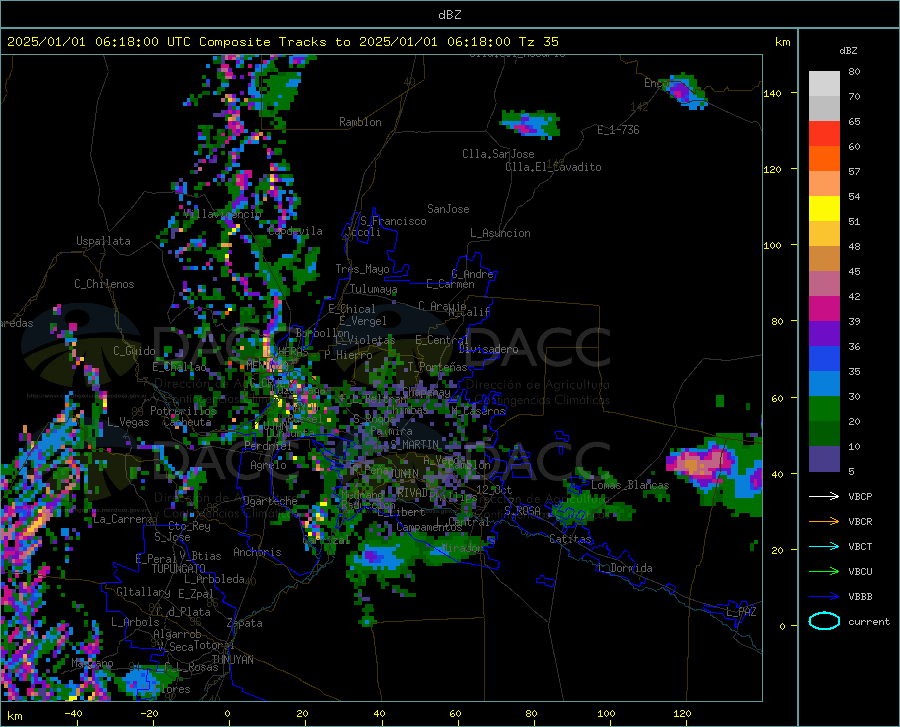Pick the purple 39 dBZ swatch

pyautogui.click(x=824, y=334)
